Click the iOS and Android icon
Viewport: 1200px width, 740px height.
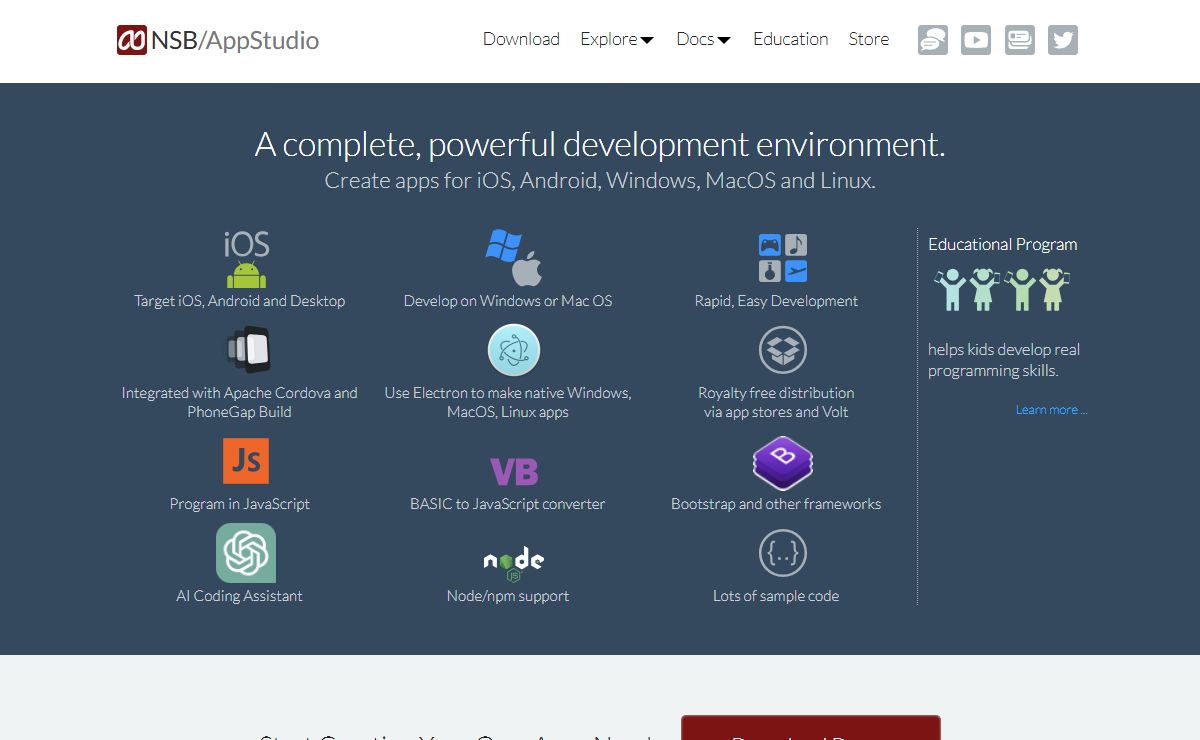coord(246,259)
